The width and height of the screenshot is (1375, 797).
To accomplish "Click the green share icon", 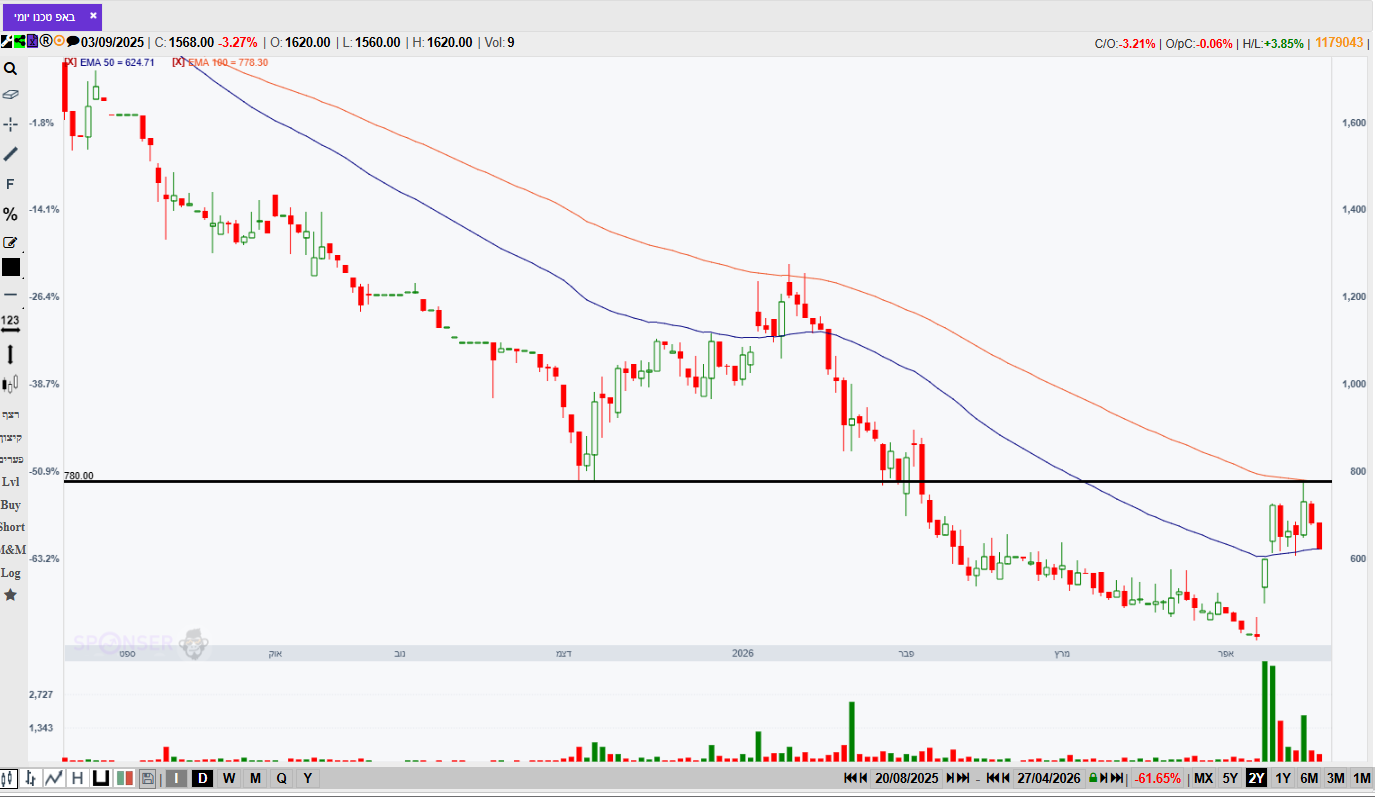I will pos(18,42).
